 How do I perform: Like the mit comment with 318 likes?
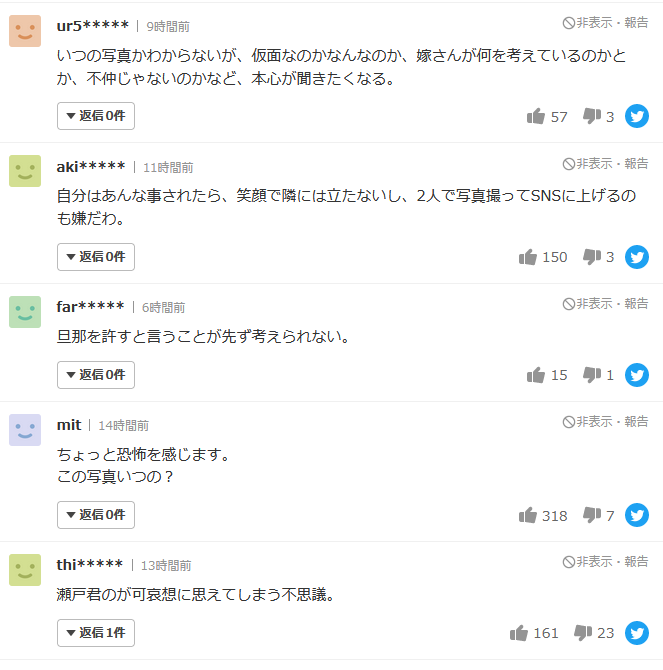[528, 515]
